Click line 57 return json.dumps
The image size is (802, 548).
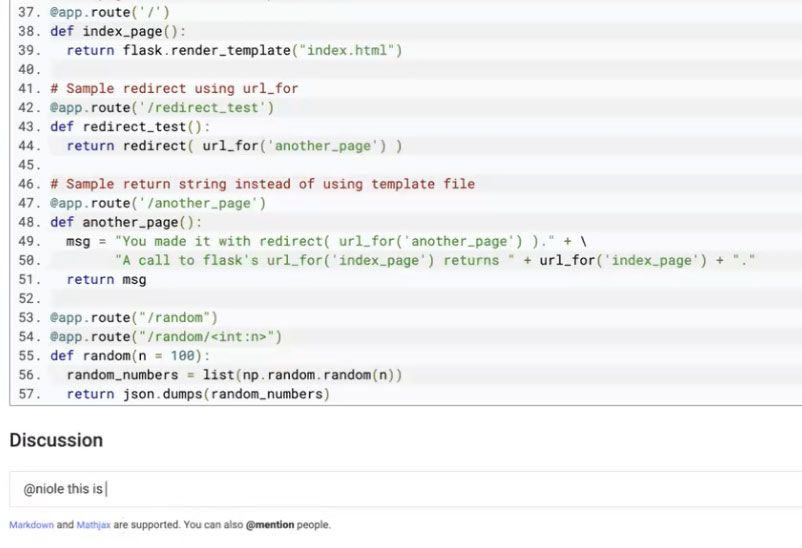click(198, 394)
